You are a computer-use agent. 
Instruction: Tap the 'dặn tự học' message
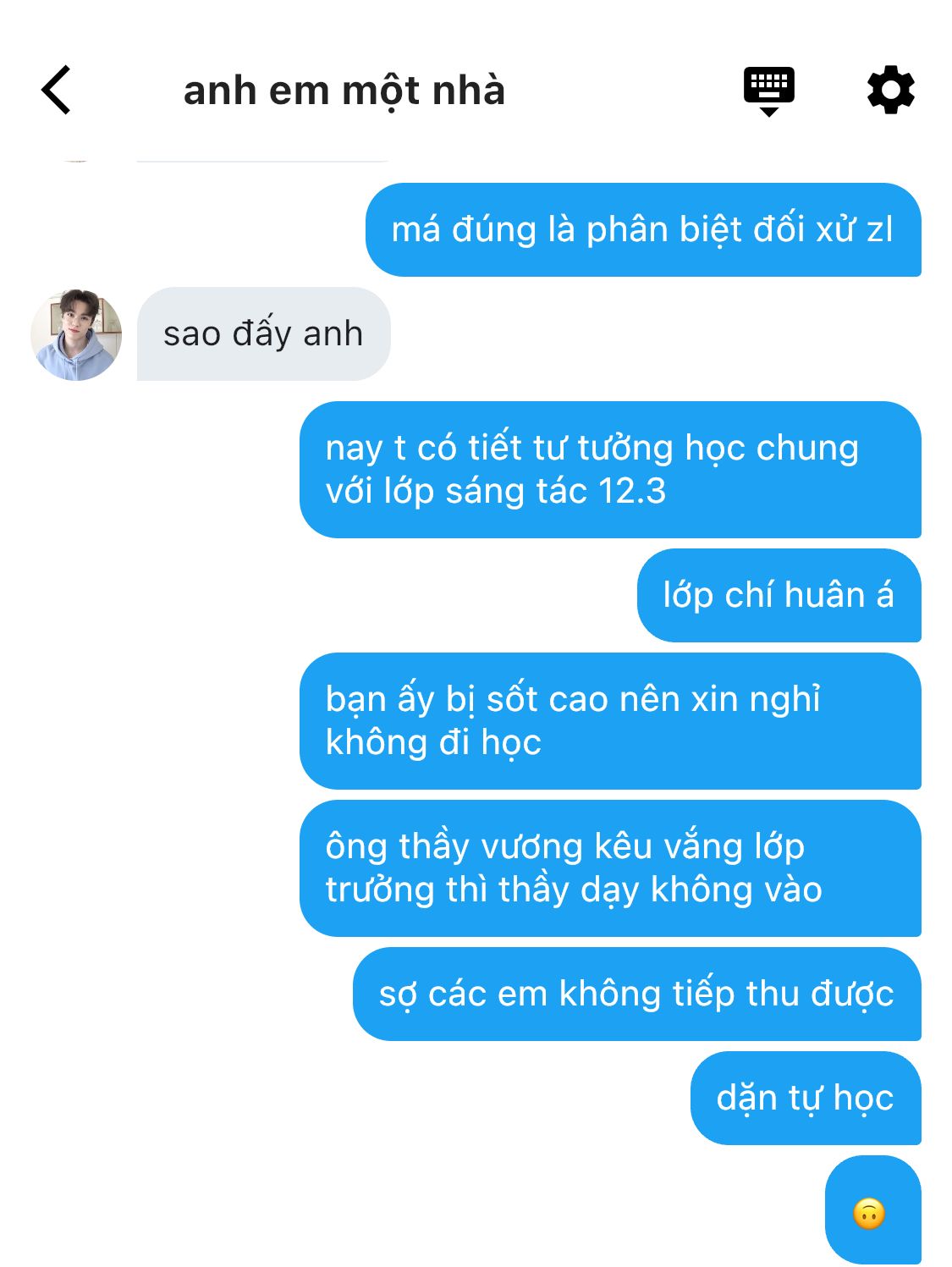(806, 1098)
